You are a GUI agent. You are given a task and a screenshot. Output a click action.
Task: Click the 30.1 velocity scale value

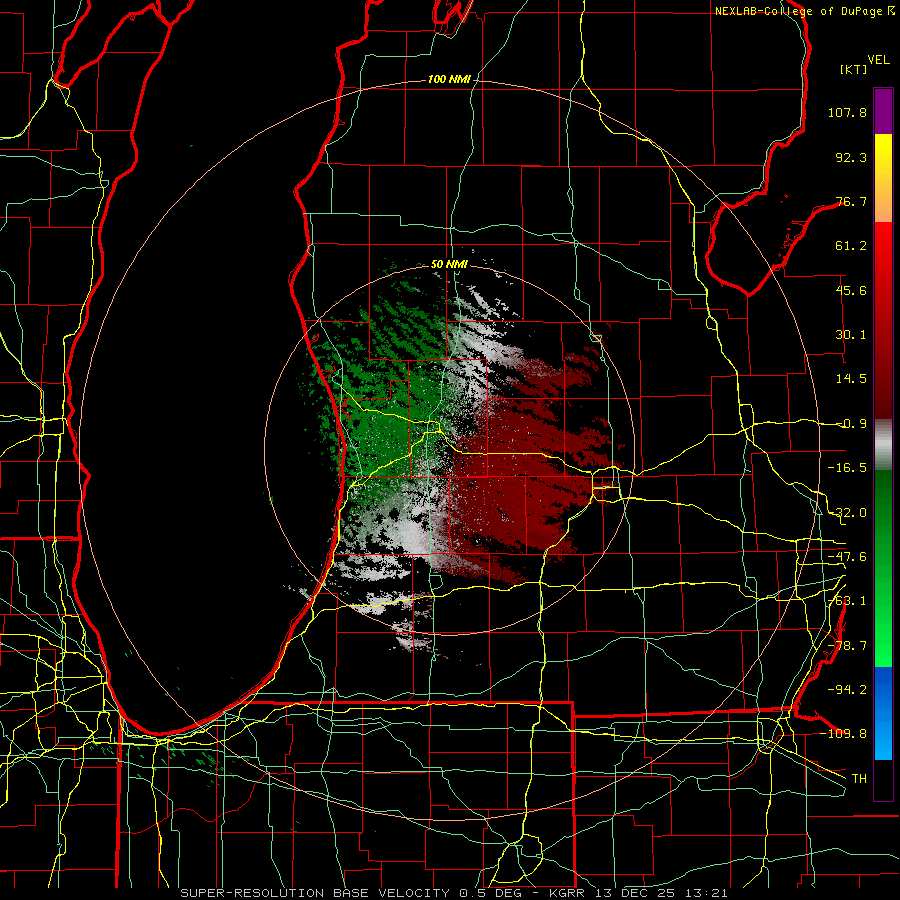point(851,335)
